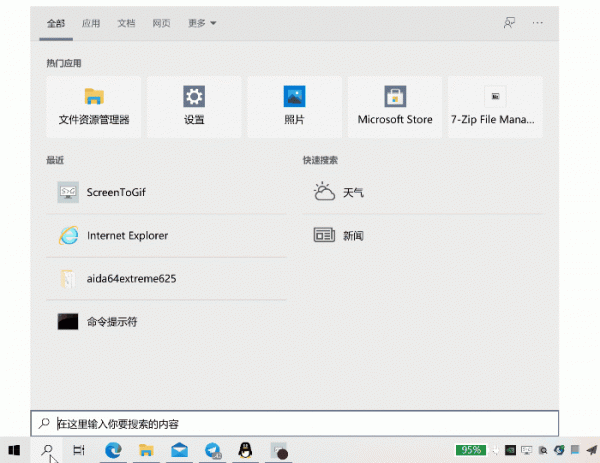Open 文件资源管理器 from top apps
The height and width of the screenshot is (463, 600).
tap(94, 107)
